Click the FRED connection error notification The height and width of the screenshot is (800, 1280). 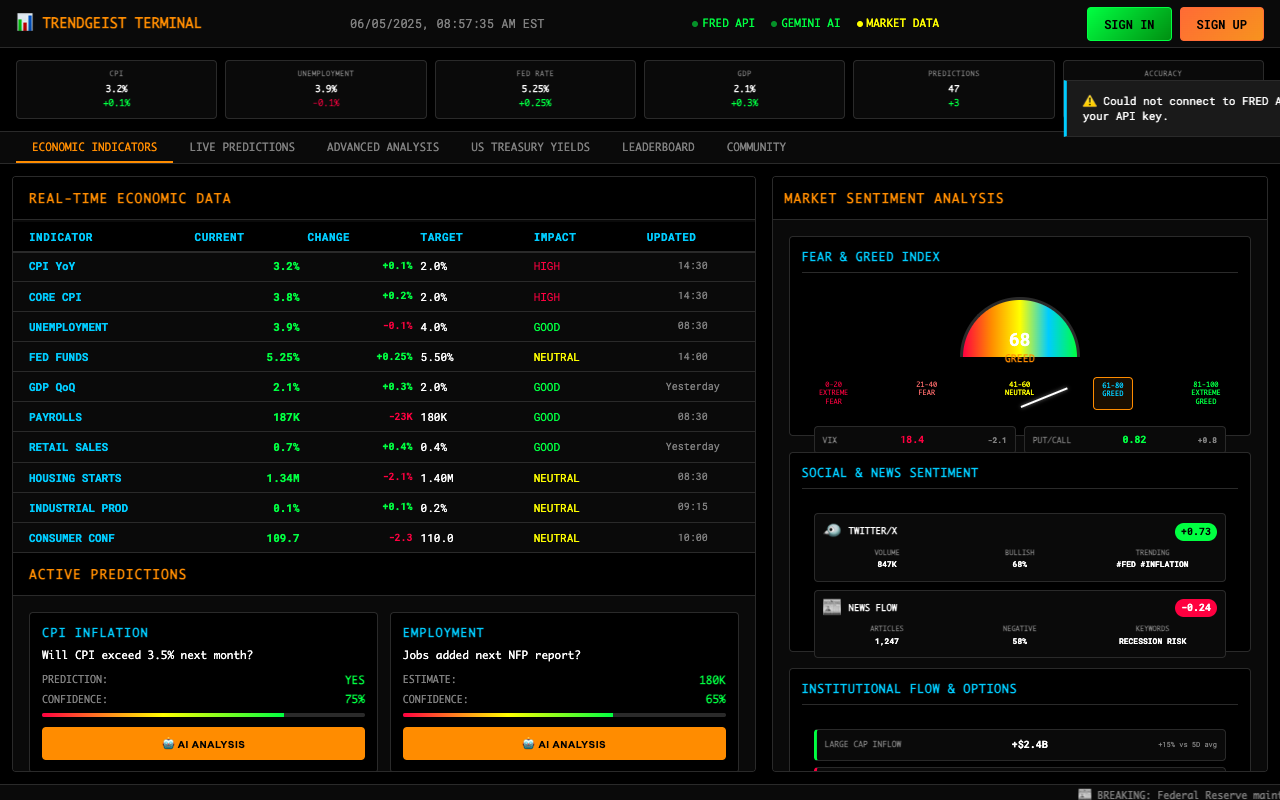1172,108
